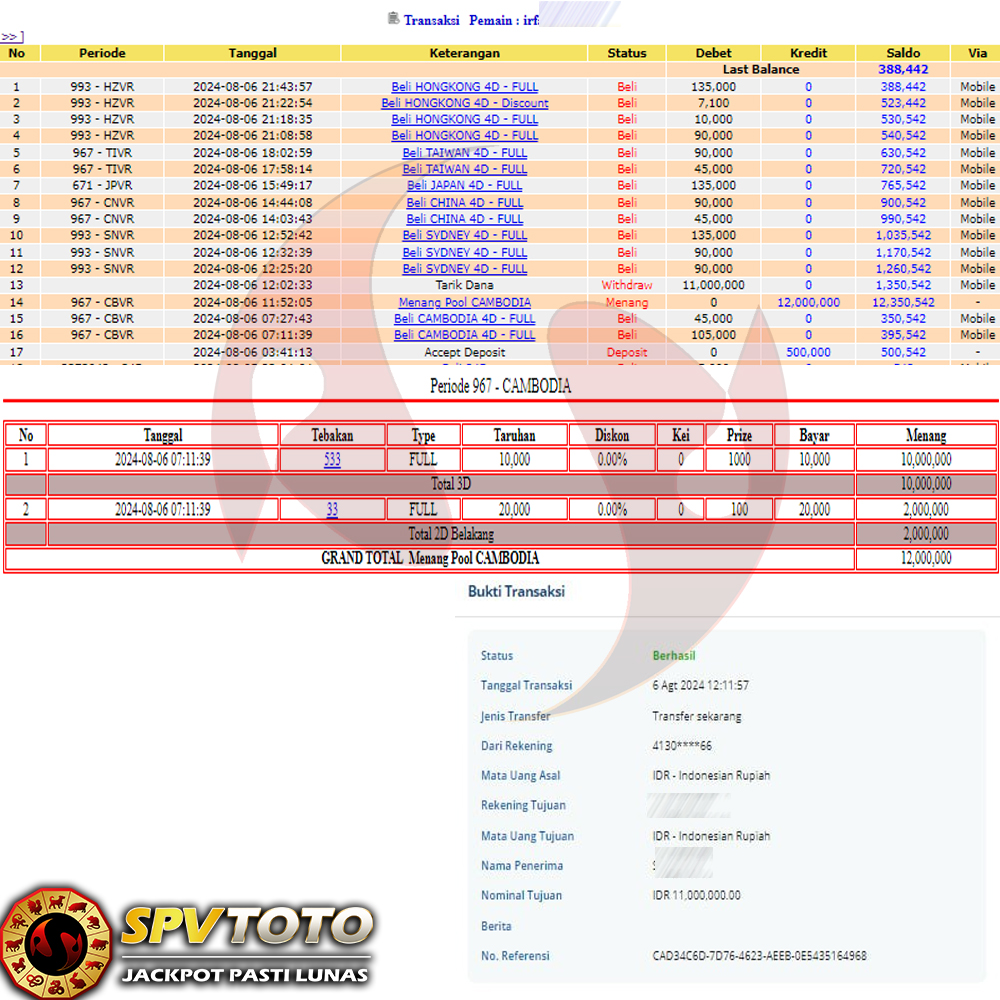Open Beli SYDNEY 4D - FULL at 12:52:42

464,236
